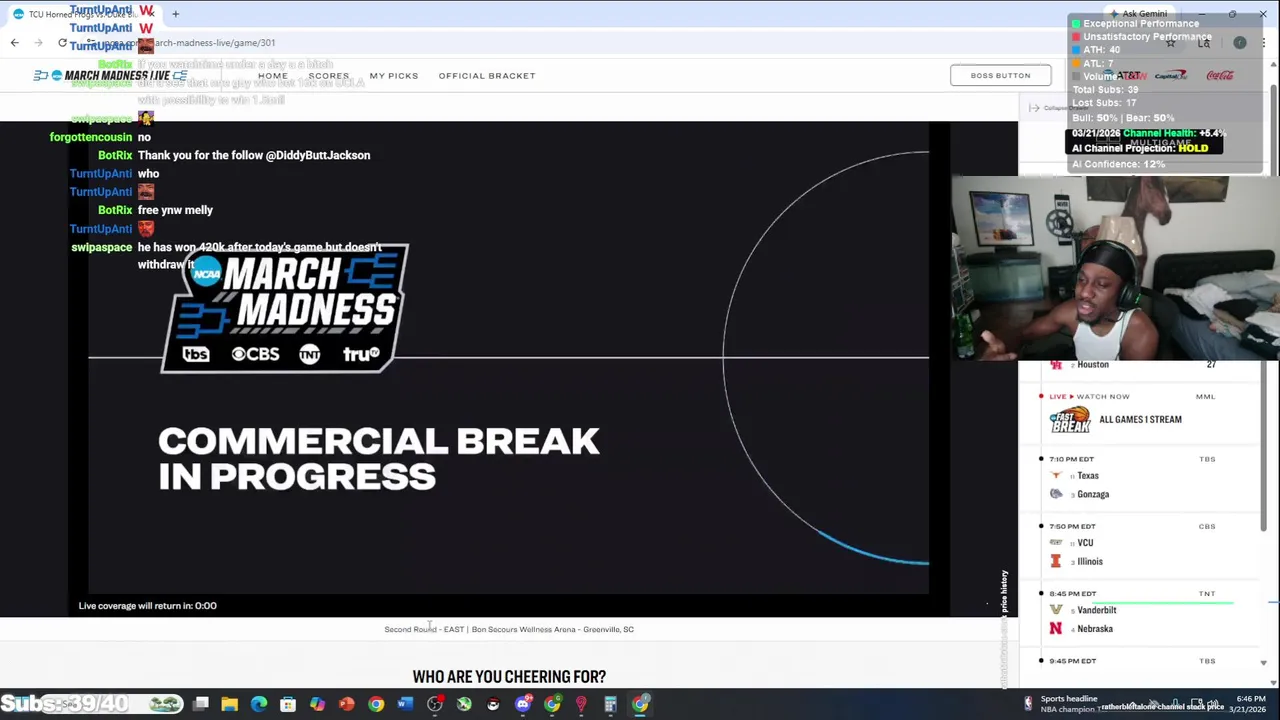Click the CBS network label for VCU game
Image resolution: width=1280 pixels, height=720 pixels.
click(1207, 527)
